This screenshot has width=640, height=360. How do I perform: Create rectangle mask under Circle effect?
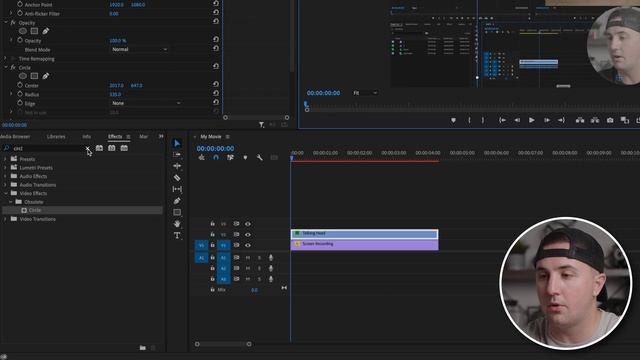(x=34, y=76)
